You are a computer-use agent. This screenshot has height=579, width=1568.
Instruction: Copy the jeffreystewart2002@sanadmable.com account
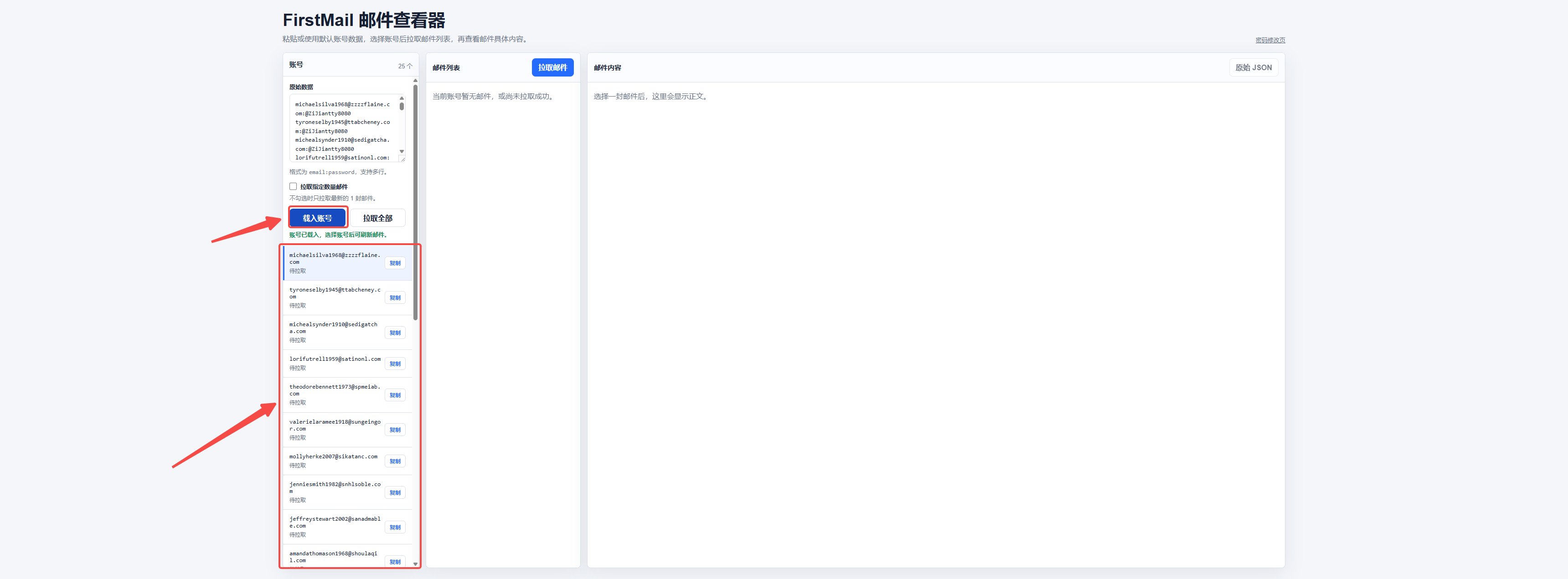pos(395,528)
